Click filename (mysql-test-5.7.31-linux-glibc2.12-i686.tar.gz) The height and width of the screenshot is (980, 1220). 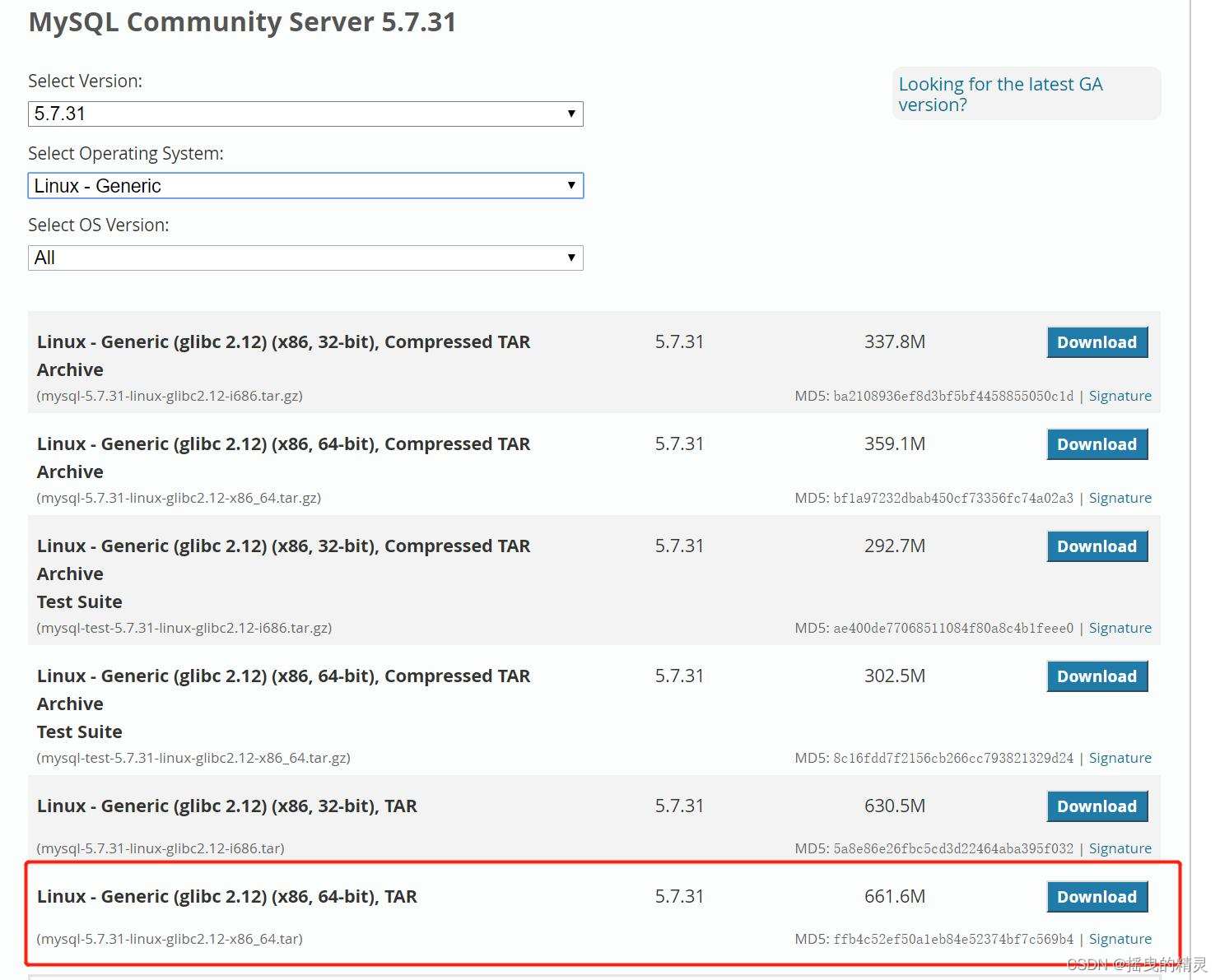click(x=184, y=628)
